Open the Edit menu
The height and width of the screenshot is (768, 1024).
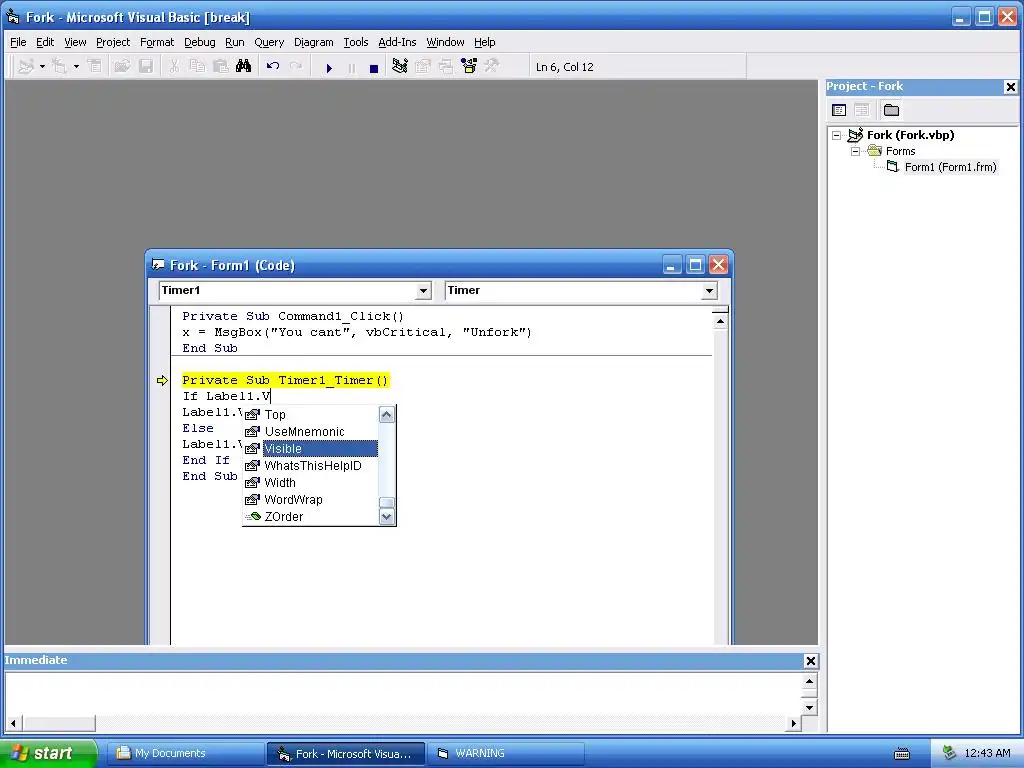point(45,42)
